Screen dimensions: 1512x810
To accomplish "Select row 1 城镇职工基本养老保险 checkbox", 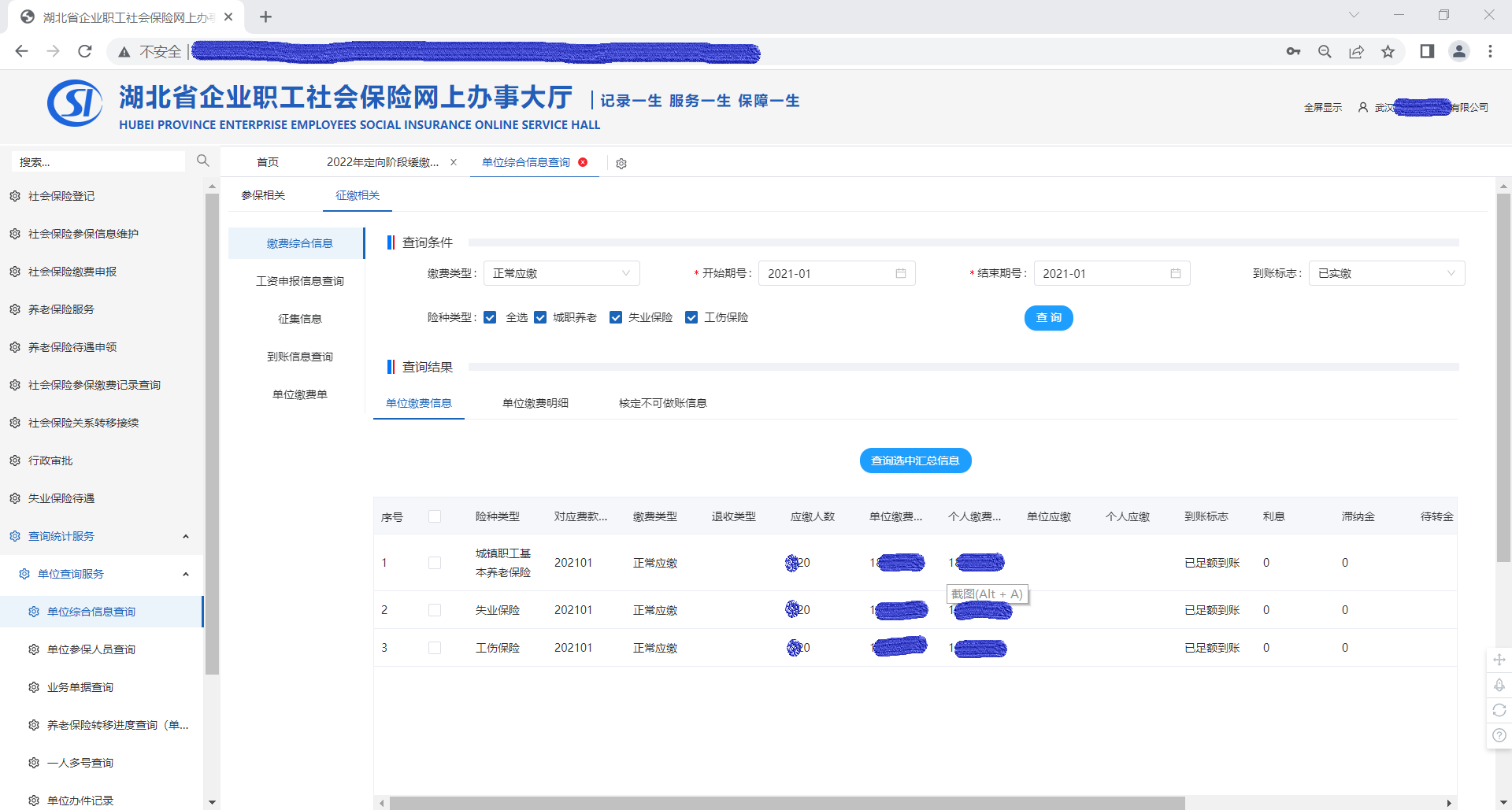I will 435,563.
